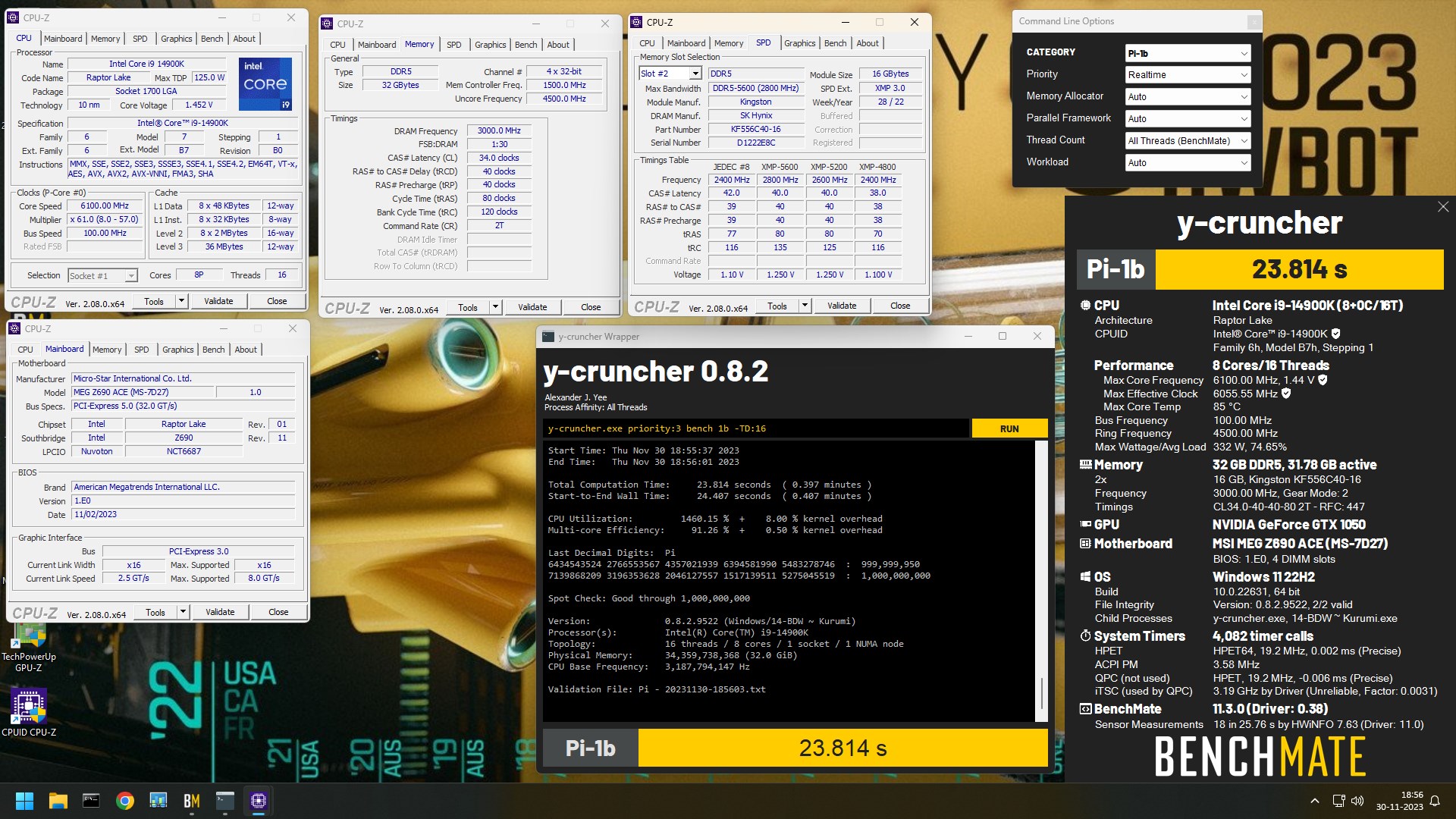
Task: Click the shield beside Max Effective Clock value
Action: 1286,394
